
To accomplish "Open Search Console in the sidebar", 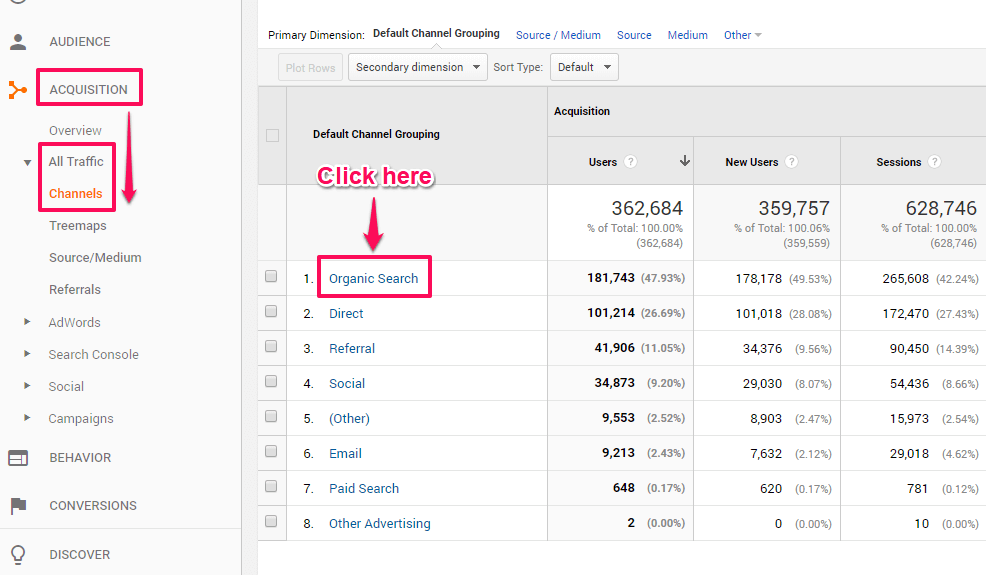I will [x=94, y=355].
